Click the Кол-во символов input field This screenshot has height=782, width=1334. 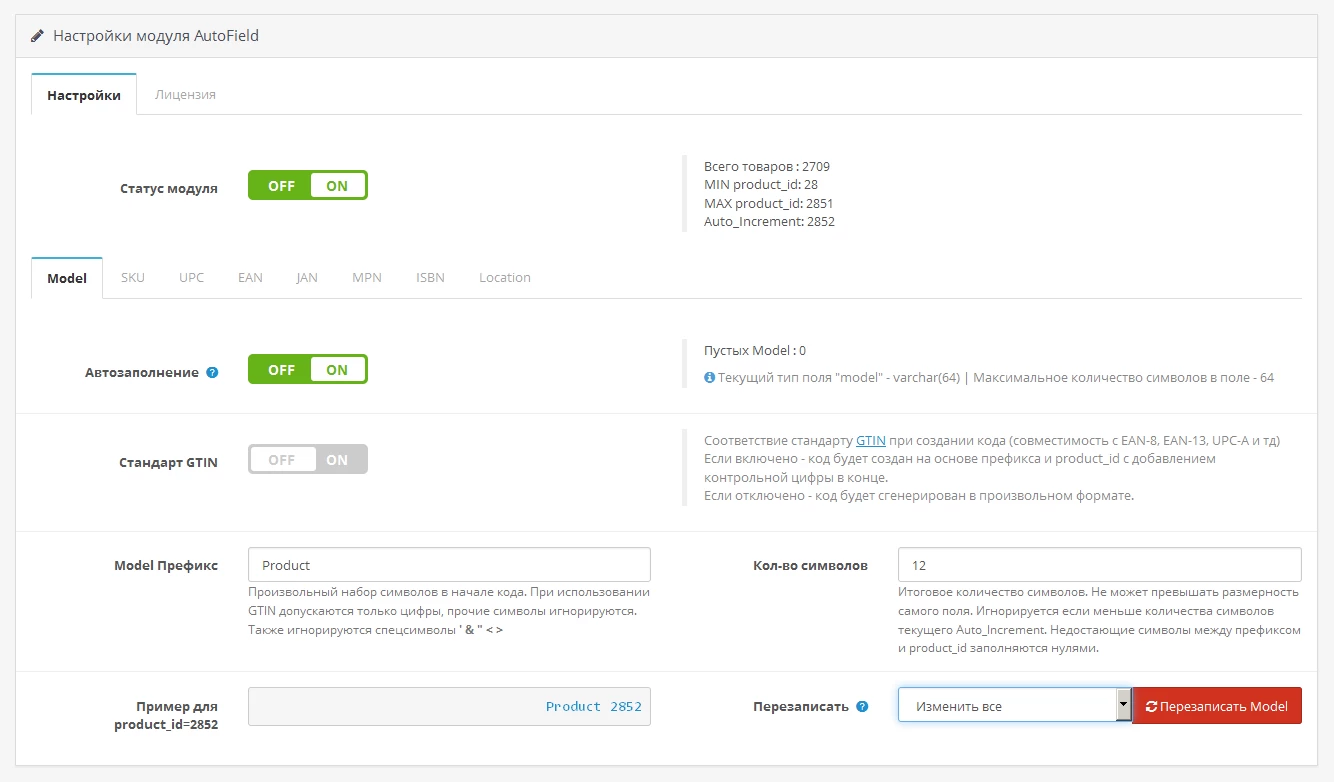coord(1100,564)
